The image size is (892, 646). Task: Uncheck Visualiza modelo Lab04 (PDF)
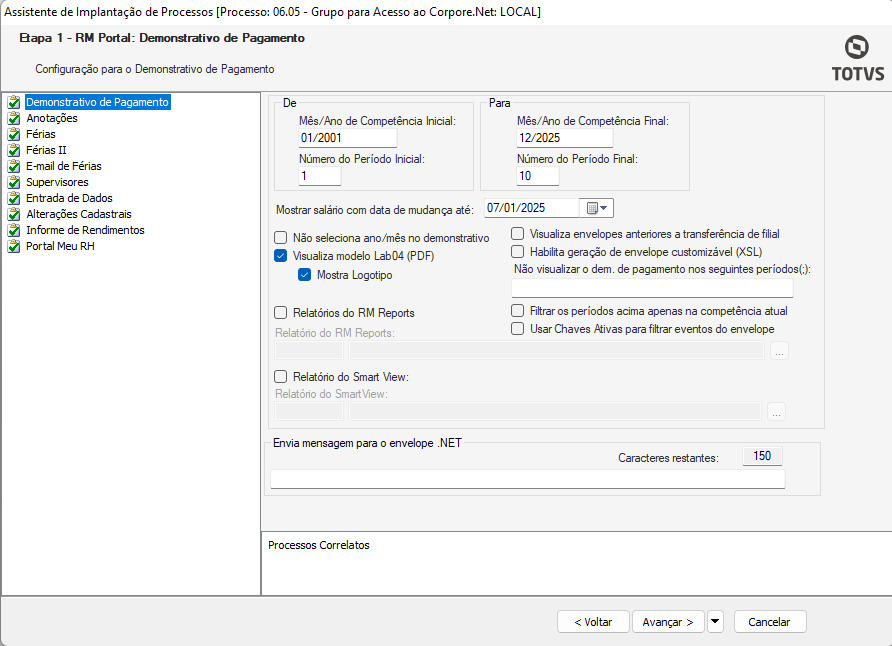coord(280,256)
